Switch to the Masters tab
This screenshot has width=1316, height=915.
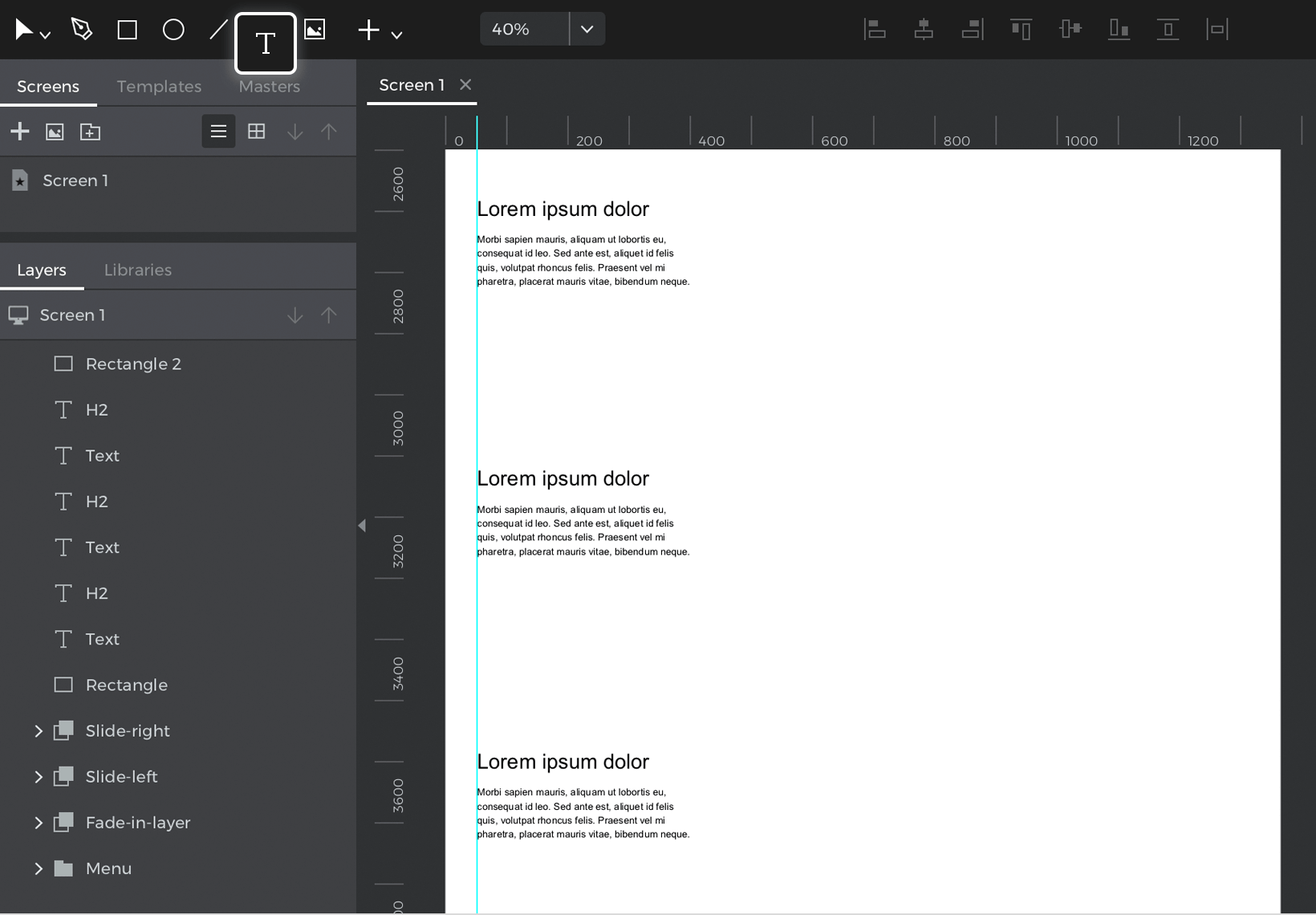[x=270, y=86]
